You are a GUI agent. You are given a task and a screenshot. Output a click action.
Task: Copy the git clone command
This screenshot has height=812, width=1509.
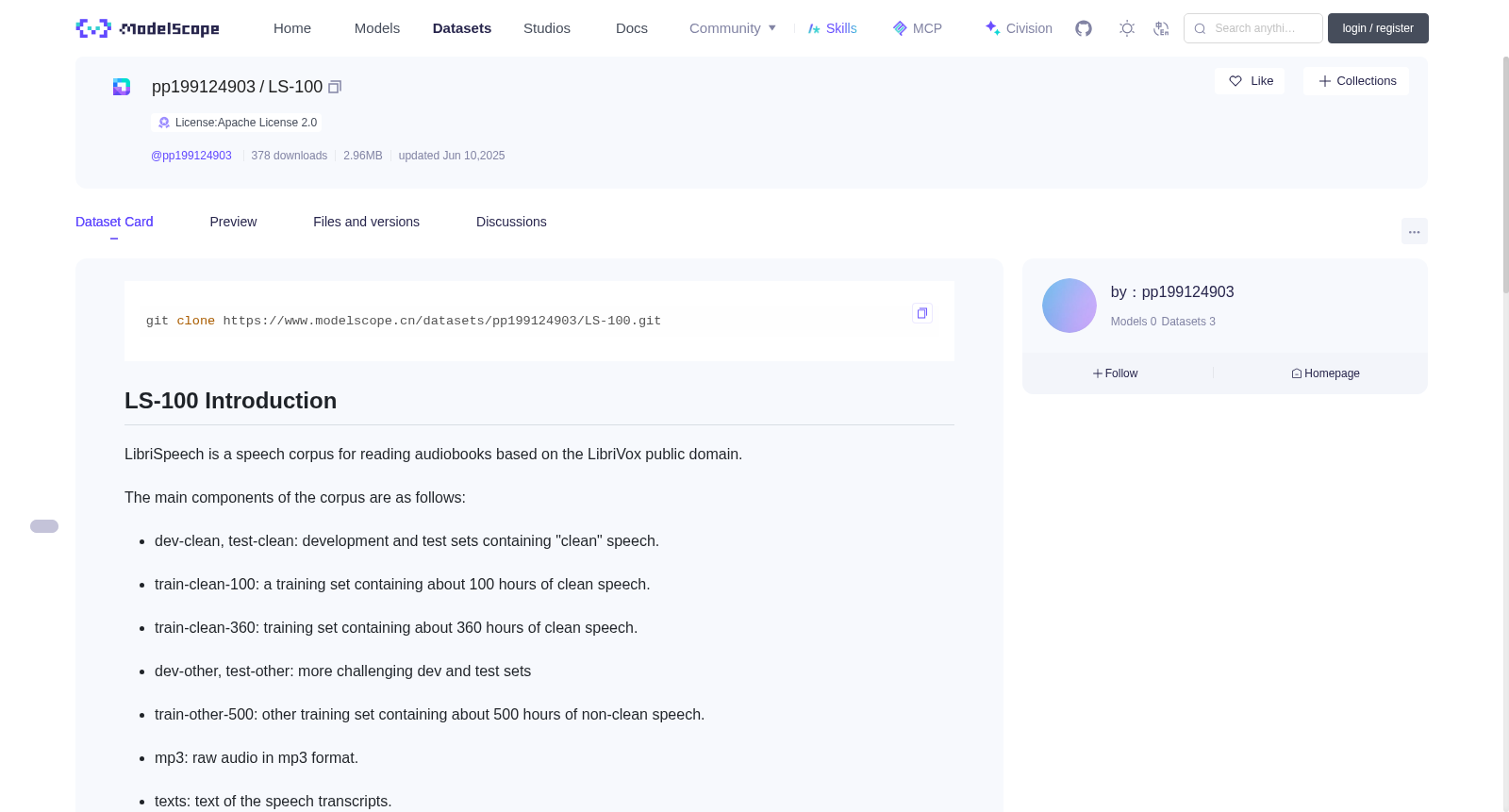(922, 313)
